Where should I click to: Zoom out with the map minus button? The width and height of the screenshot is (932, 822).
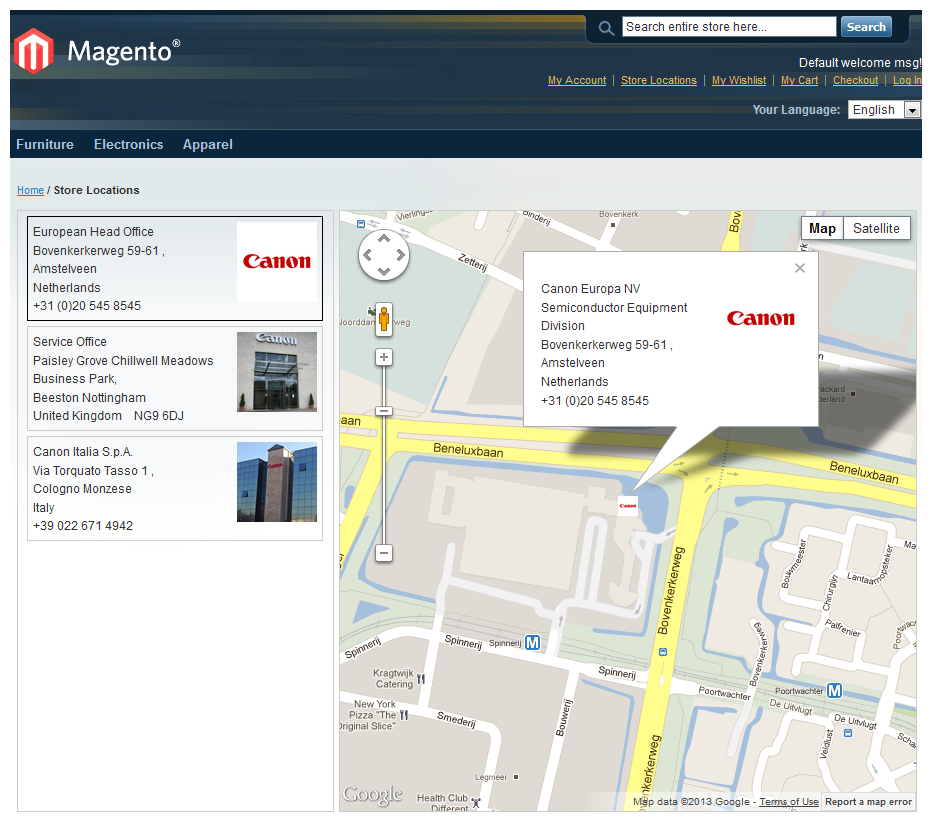pyautogui.click(x=384, y=553)
